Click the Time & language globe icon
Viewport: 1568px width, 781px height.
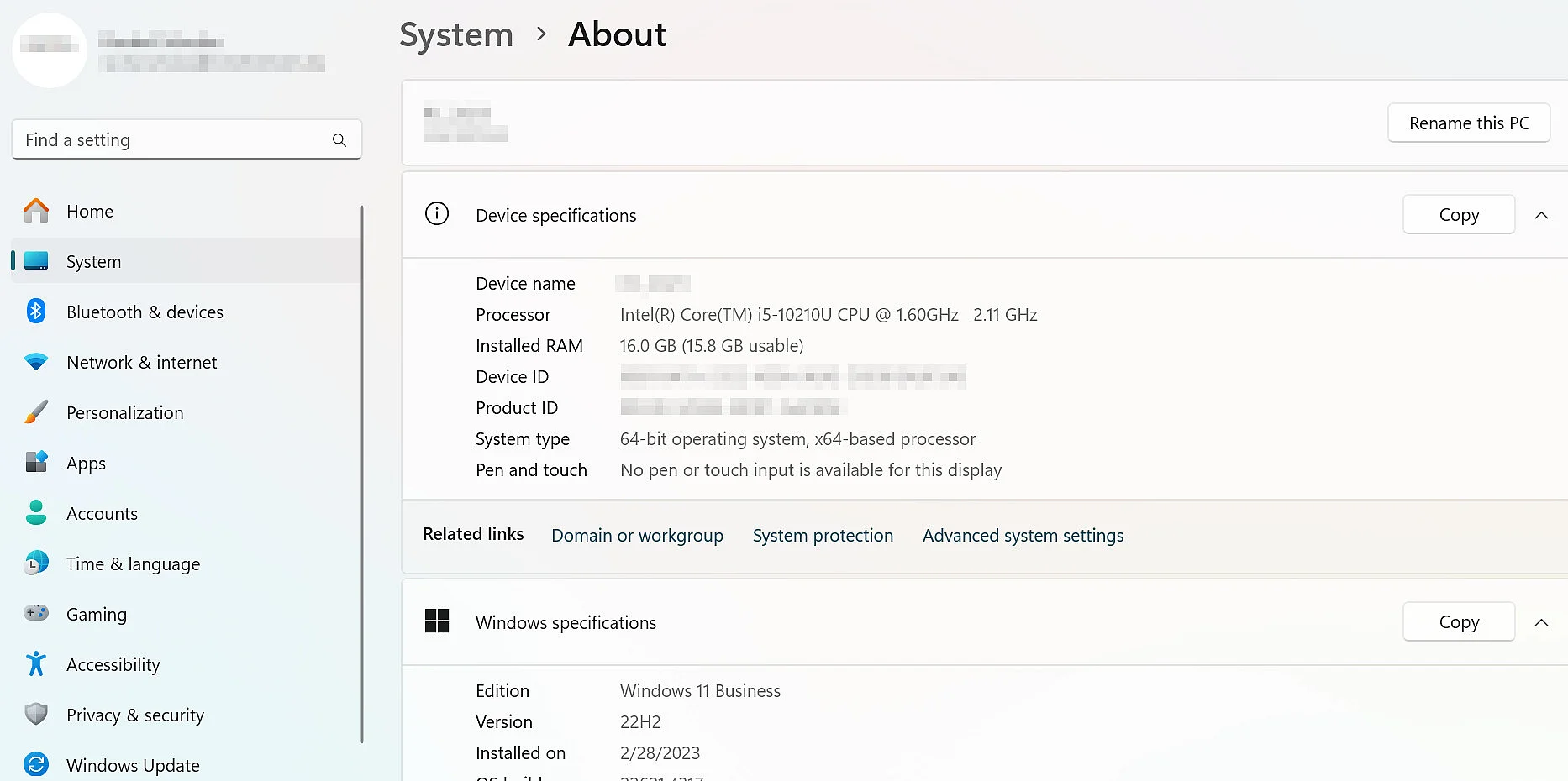coord(36,563)
